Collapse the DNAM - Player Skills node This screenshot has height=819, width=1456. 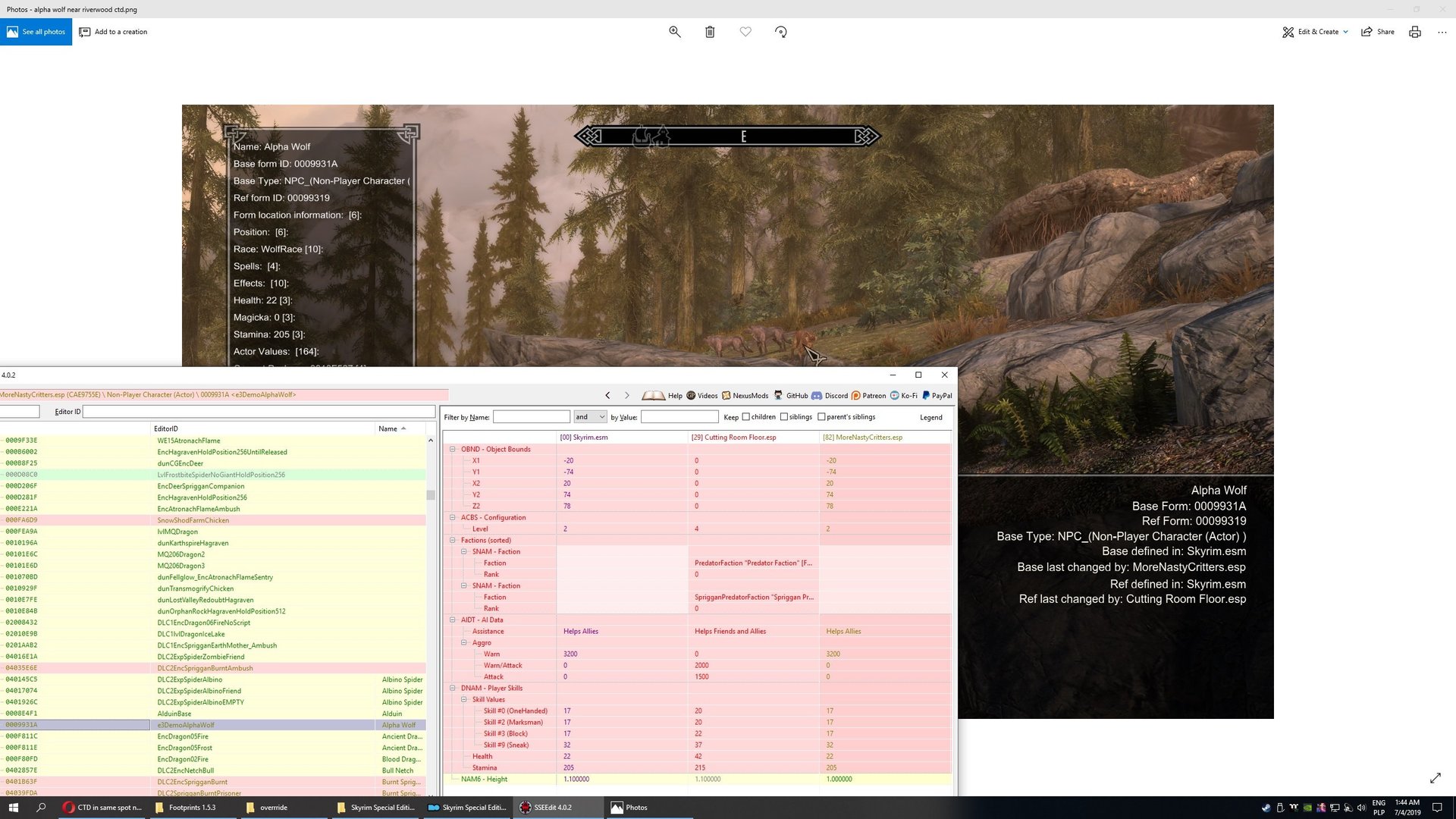pos(453,688)
